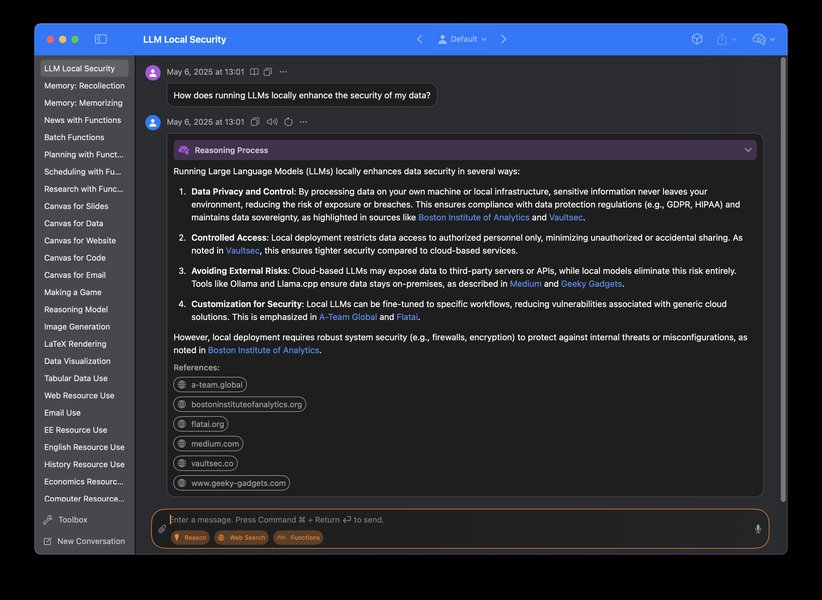Open the Flatai link
The height and width of the screenshot is (600, 822).
[407, 317]
